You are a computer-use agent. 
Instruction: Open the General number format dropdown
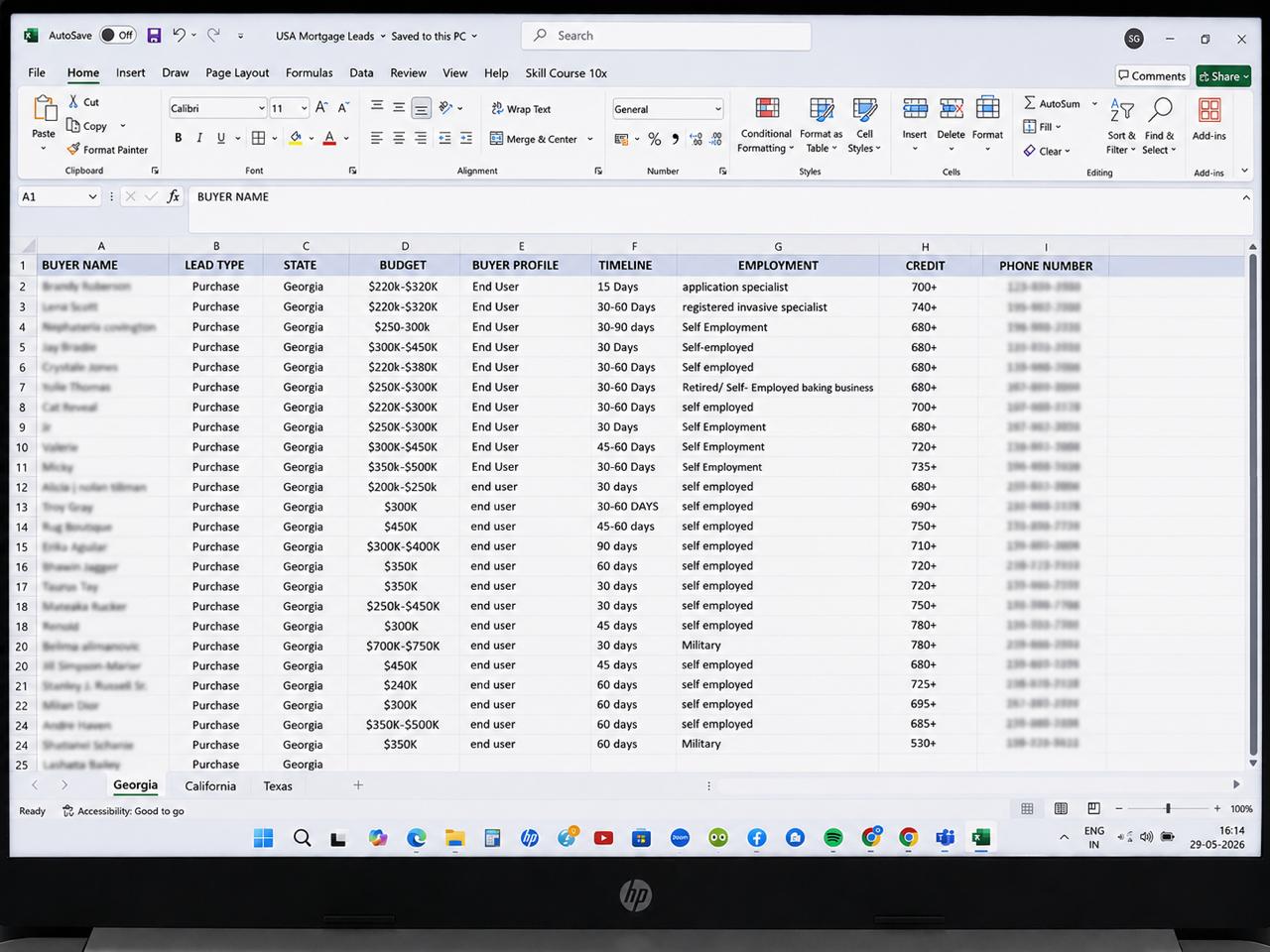[x=717, y=109]
